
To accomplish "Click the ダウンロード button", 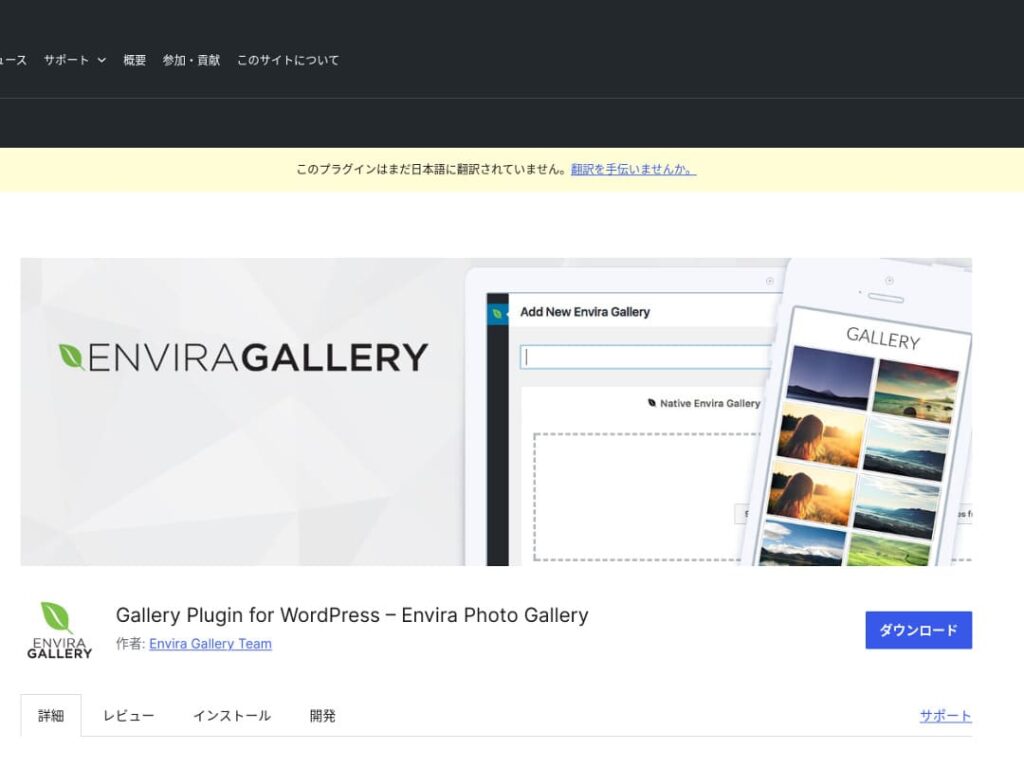I will 918,630.
